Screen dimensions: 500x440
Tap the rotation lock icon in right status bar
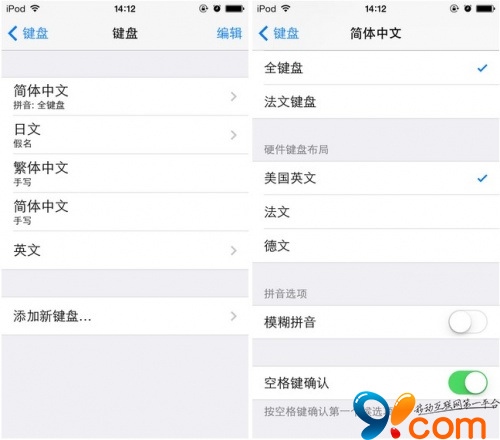coord(454,8)
